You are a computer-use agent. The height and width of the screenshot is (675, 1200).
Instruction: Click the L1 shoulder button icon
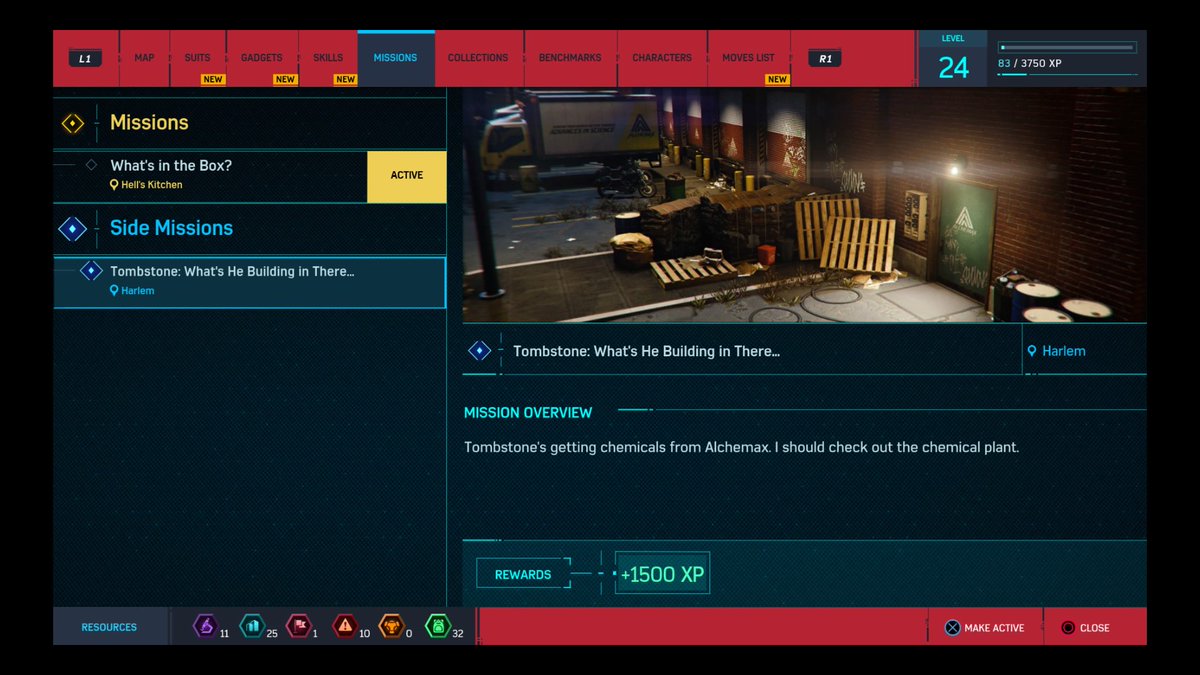[x=85, y=58]
